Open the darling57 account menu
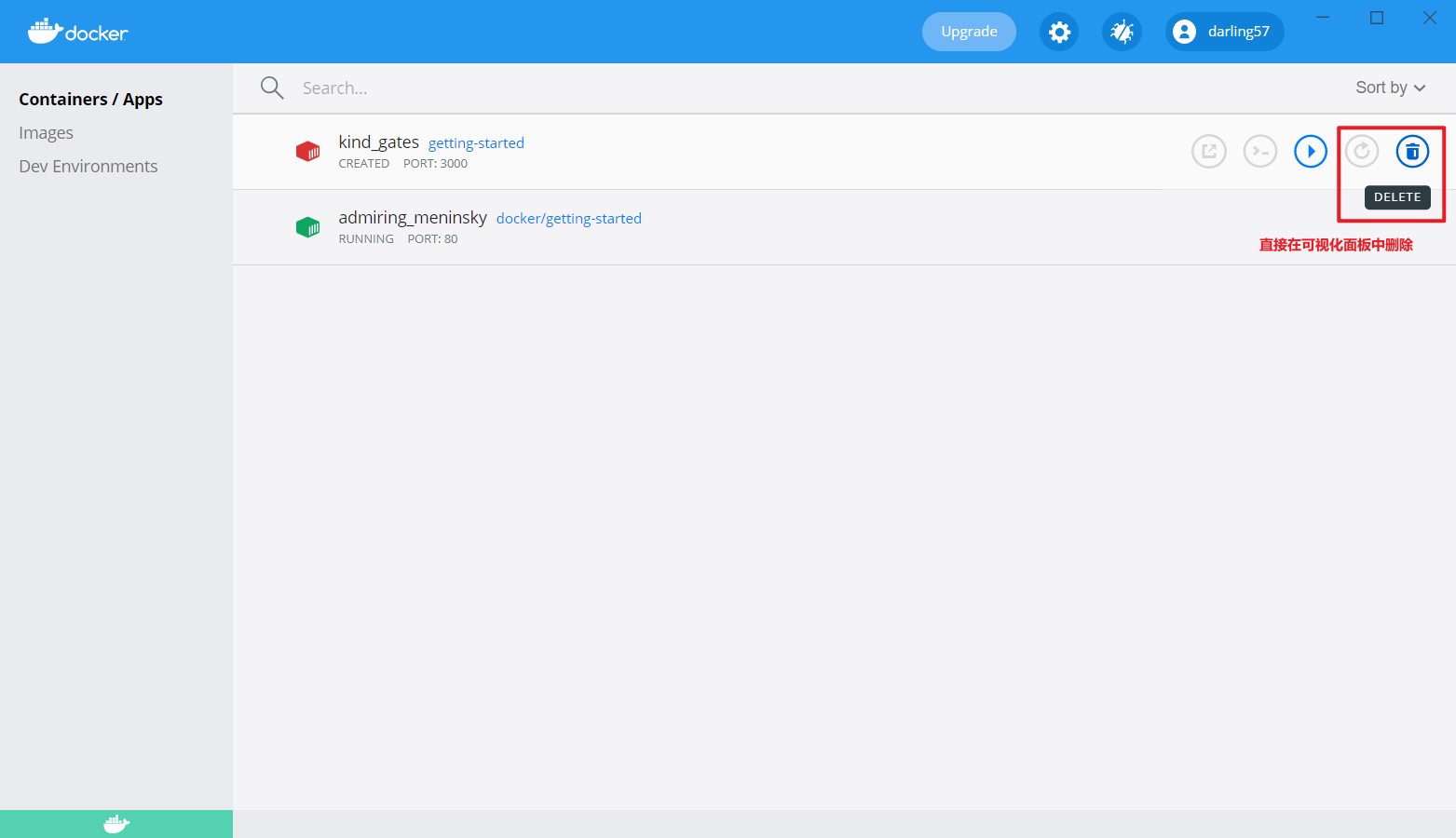The height and width of the screenshot is (838, 1456). point(1224,32)
